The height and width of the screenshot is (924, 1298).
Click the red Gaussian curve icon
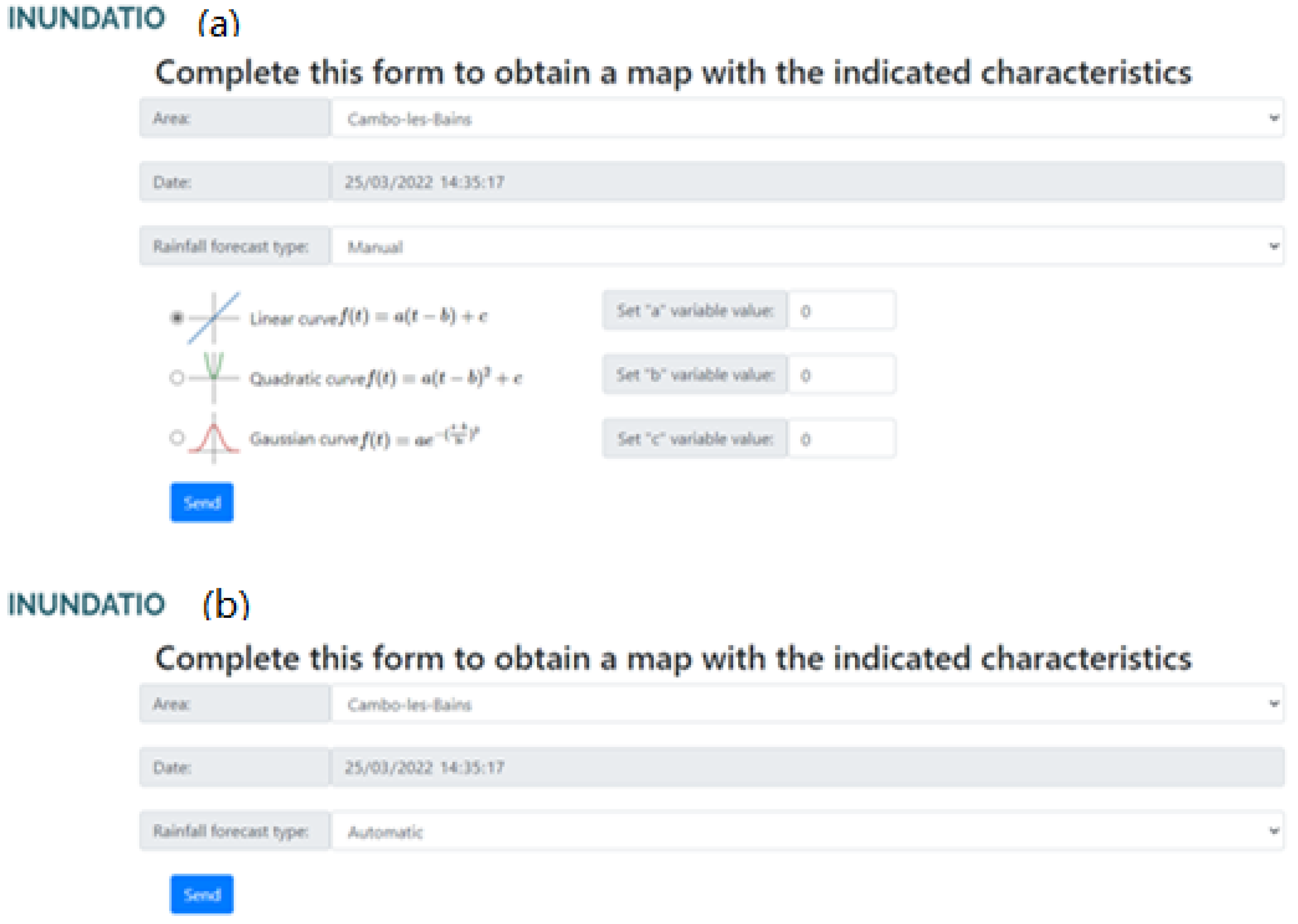(x=213, y=438)
